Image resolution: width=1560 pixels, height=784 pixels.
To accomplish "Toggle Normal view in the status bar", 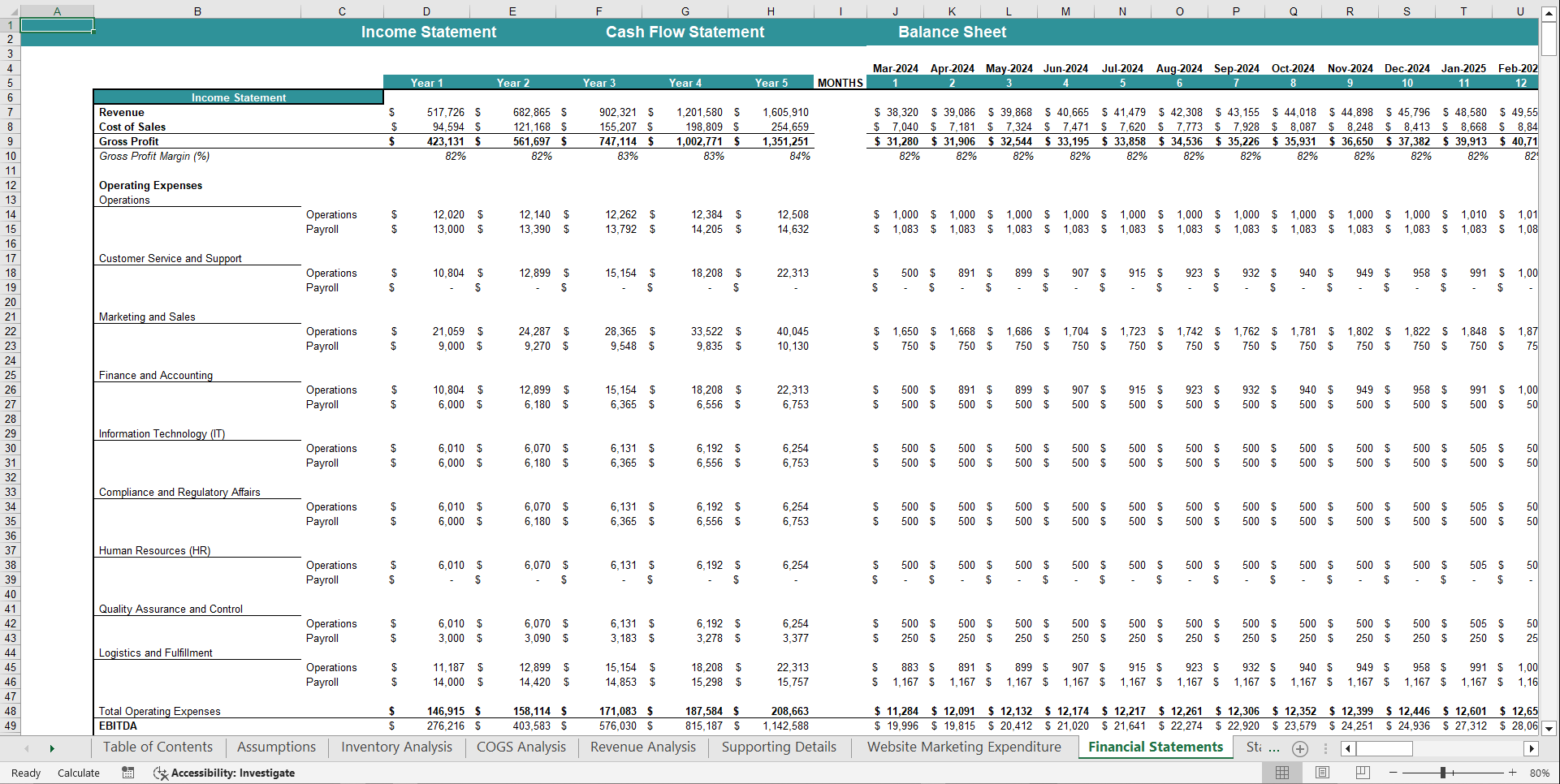I will (1283, 773).
